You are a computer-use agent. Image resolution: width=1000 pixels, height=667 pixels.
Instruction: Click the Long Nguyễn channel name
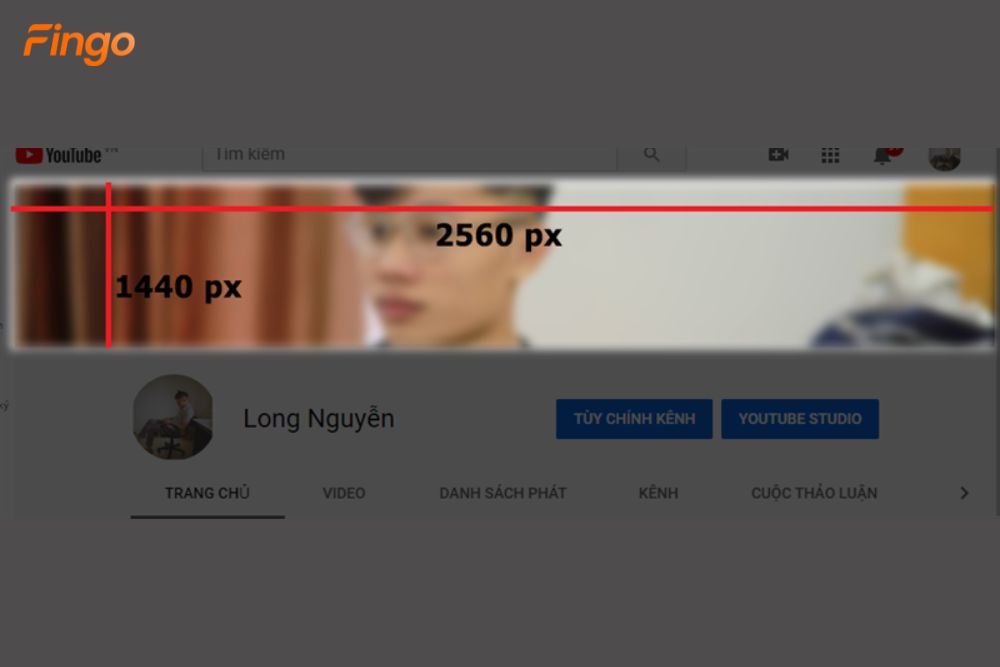tap(319, 418)
